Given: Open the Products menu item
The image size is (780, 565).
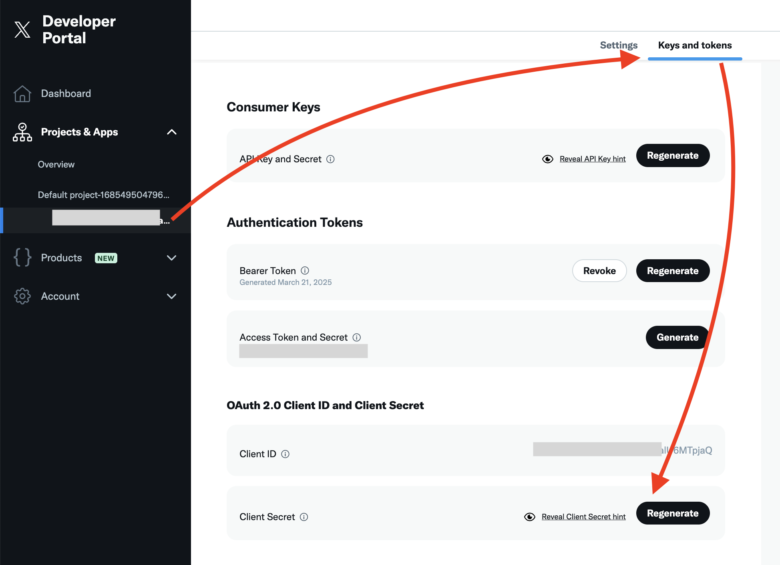Looking at the screenshot, I should [x=61, y=258].
